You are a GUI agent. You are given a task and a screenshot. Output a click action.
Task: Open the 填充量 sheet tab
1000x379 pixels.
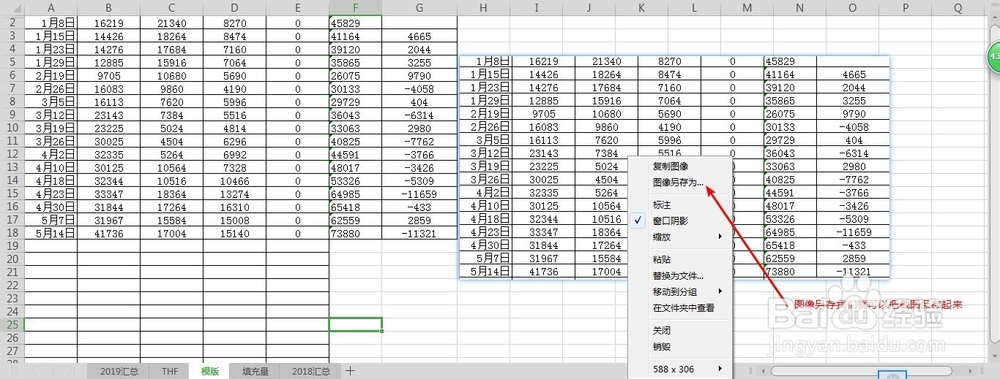click(x=256, y=371)
